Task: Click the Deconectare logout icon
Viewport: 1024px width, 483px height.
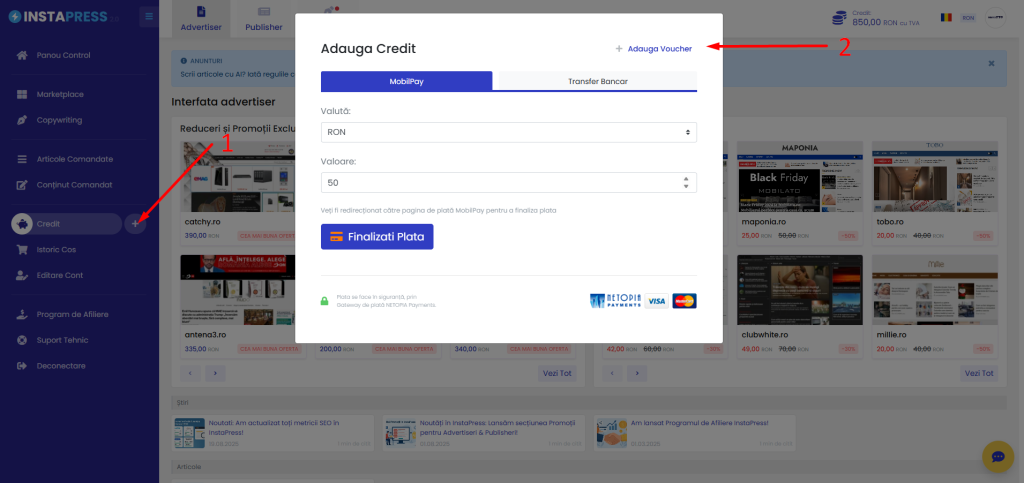Action: pos(22,366)
